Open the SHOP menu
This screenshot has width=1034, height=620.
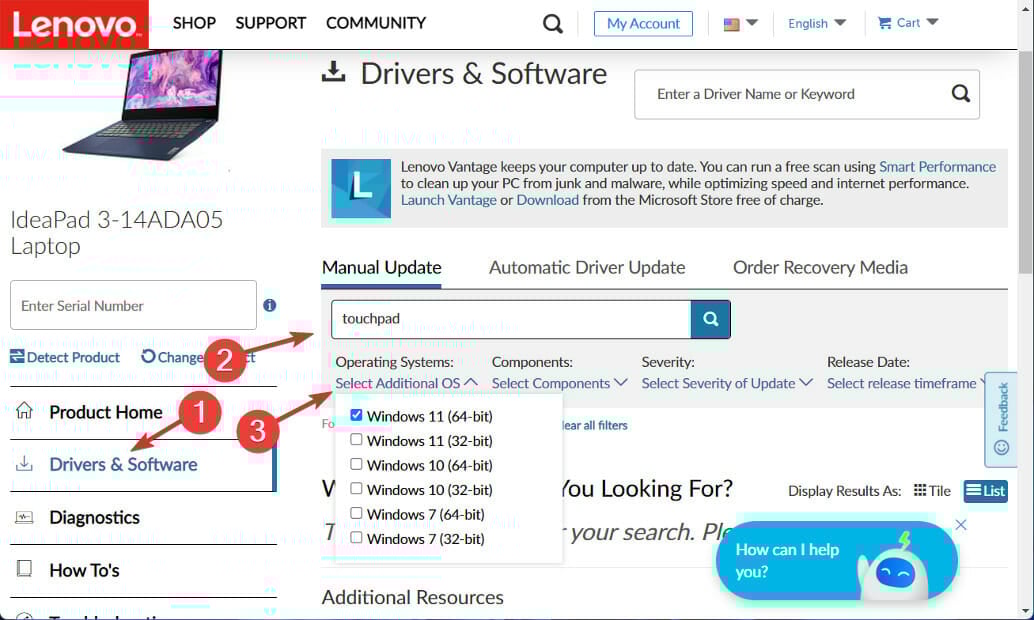click(194, 23)
